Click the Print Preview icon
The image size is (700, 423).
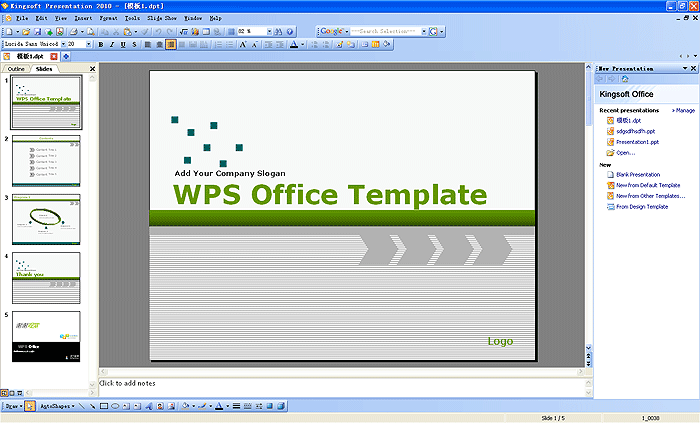coord(91,32)
